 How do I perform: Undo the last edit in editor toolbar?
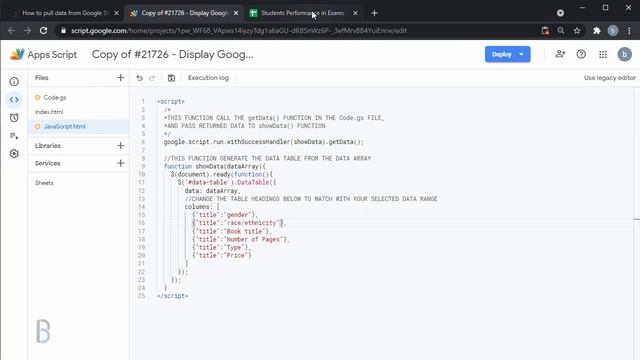140,78
